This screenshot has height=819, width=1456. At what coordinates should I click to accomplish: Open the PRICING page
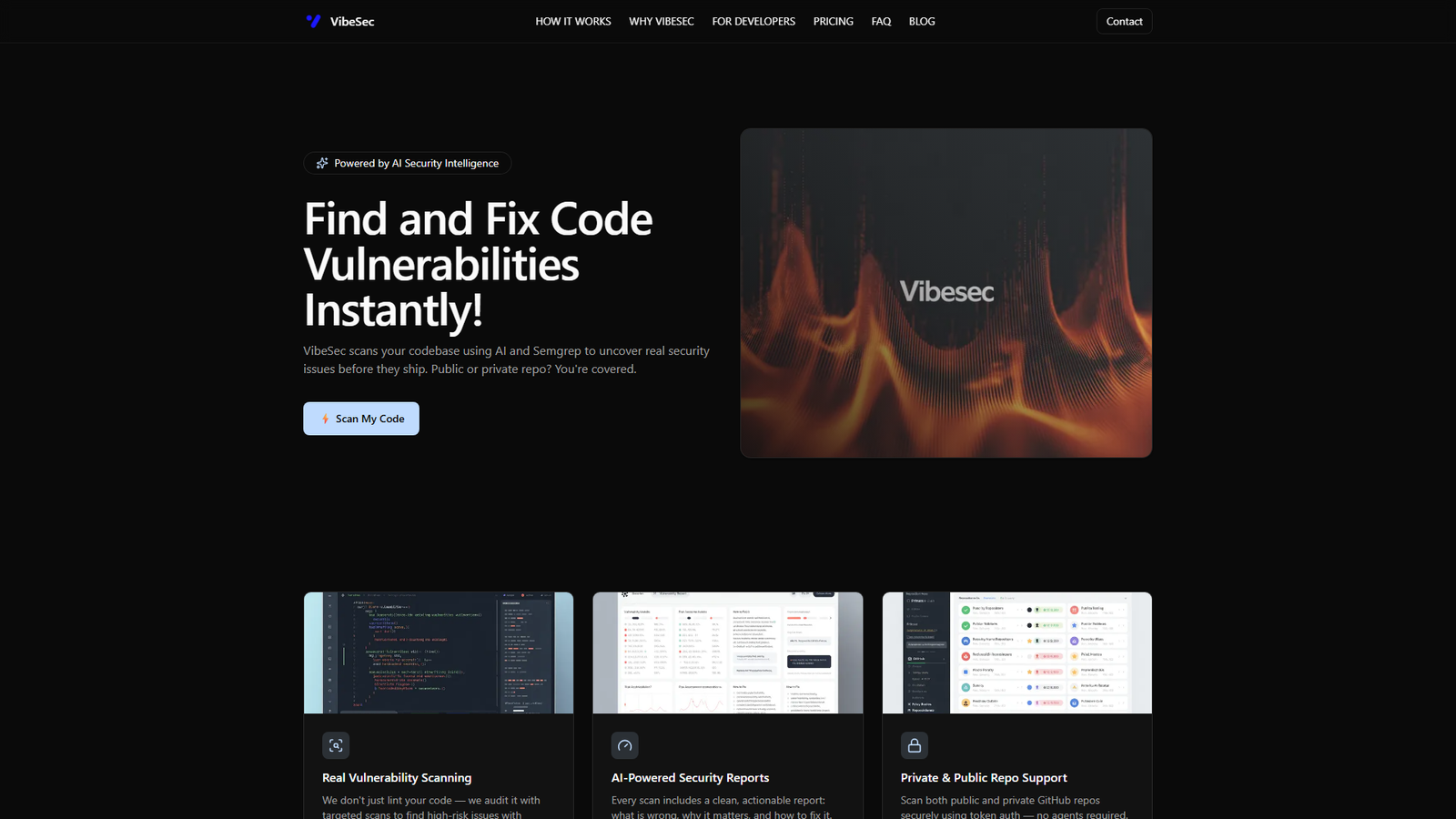point(833,21)
